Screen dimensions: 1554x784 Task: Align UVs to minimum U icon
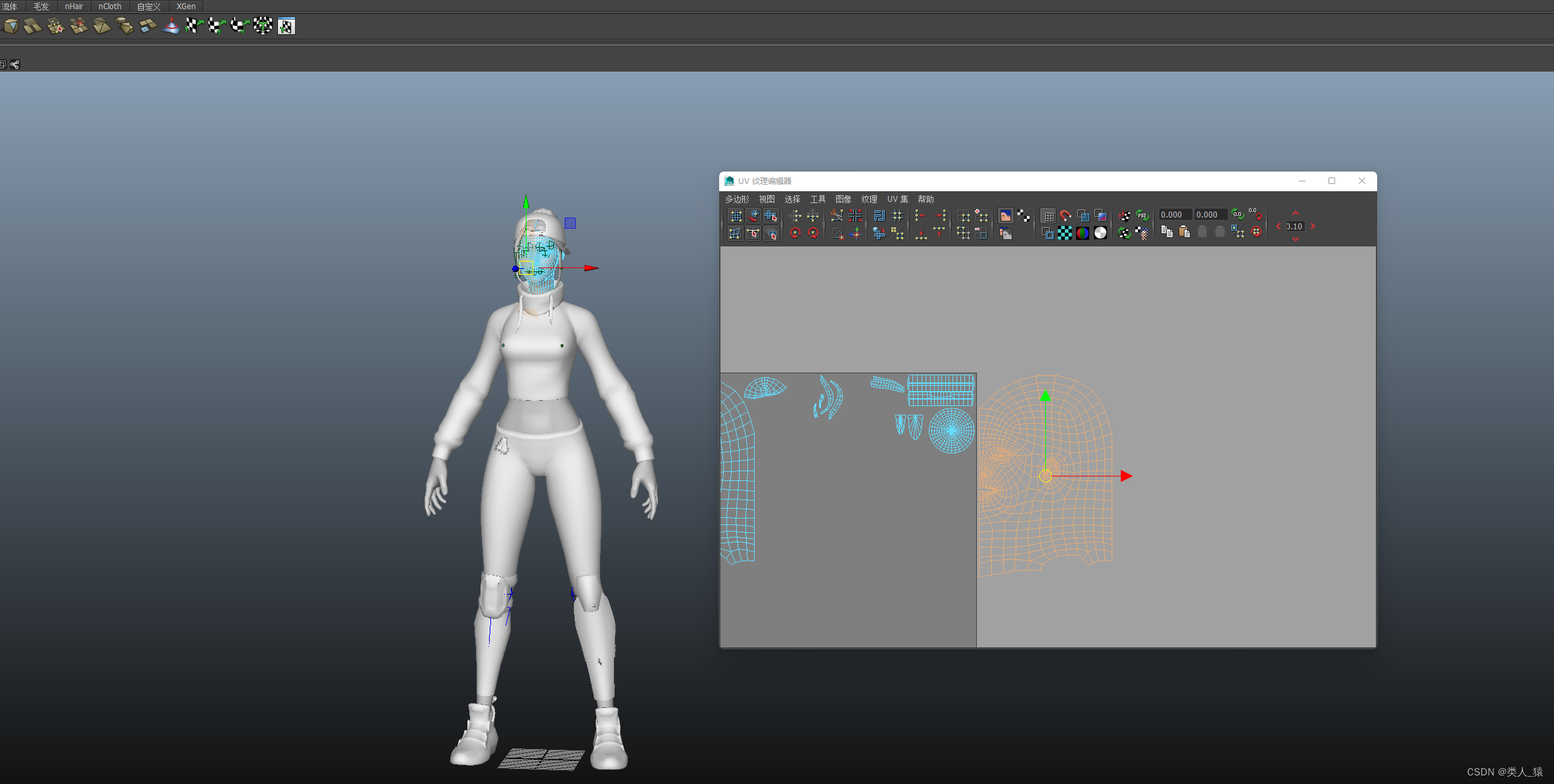click(x=920, y=216)
